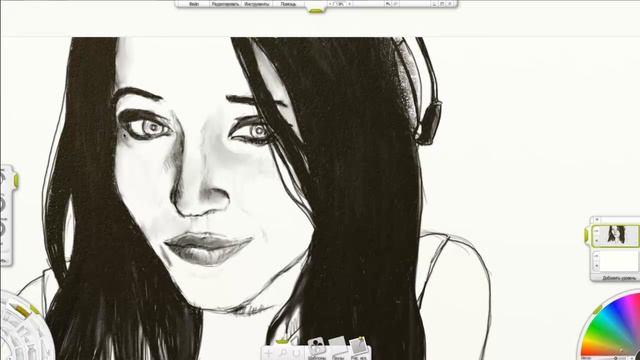Click the zoom out minus button
The image size is (640, 360).
coord(330,4)
